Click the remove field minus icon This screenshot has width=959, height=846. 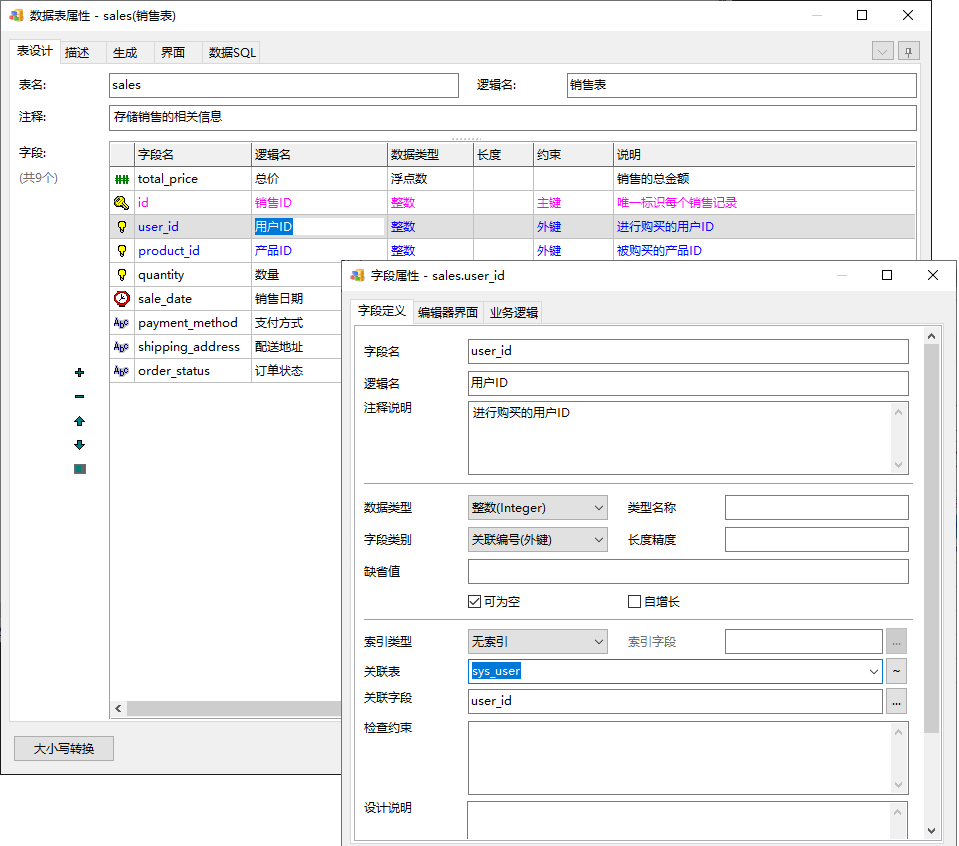[x=80, y=397]
